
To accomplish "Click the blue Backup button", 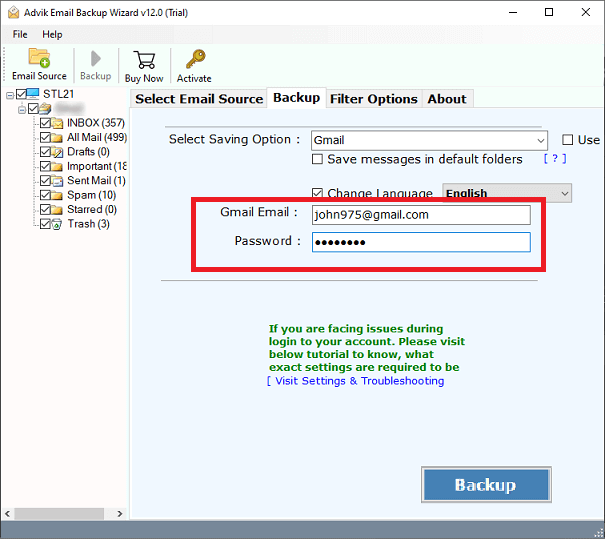I will pyautogui.click(x=486, y=485).
